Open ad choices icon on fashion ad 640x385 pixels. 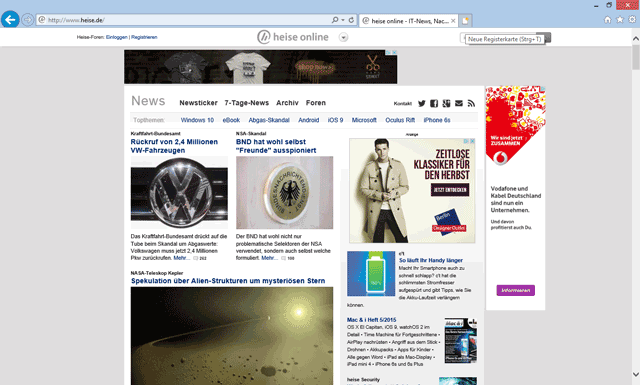tap(466, 141)
